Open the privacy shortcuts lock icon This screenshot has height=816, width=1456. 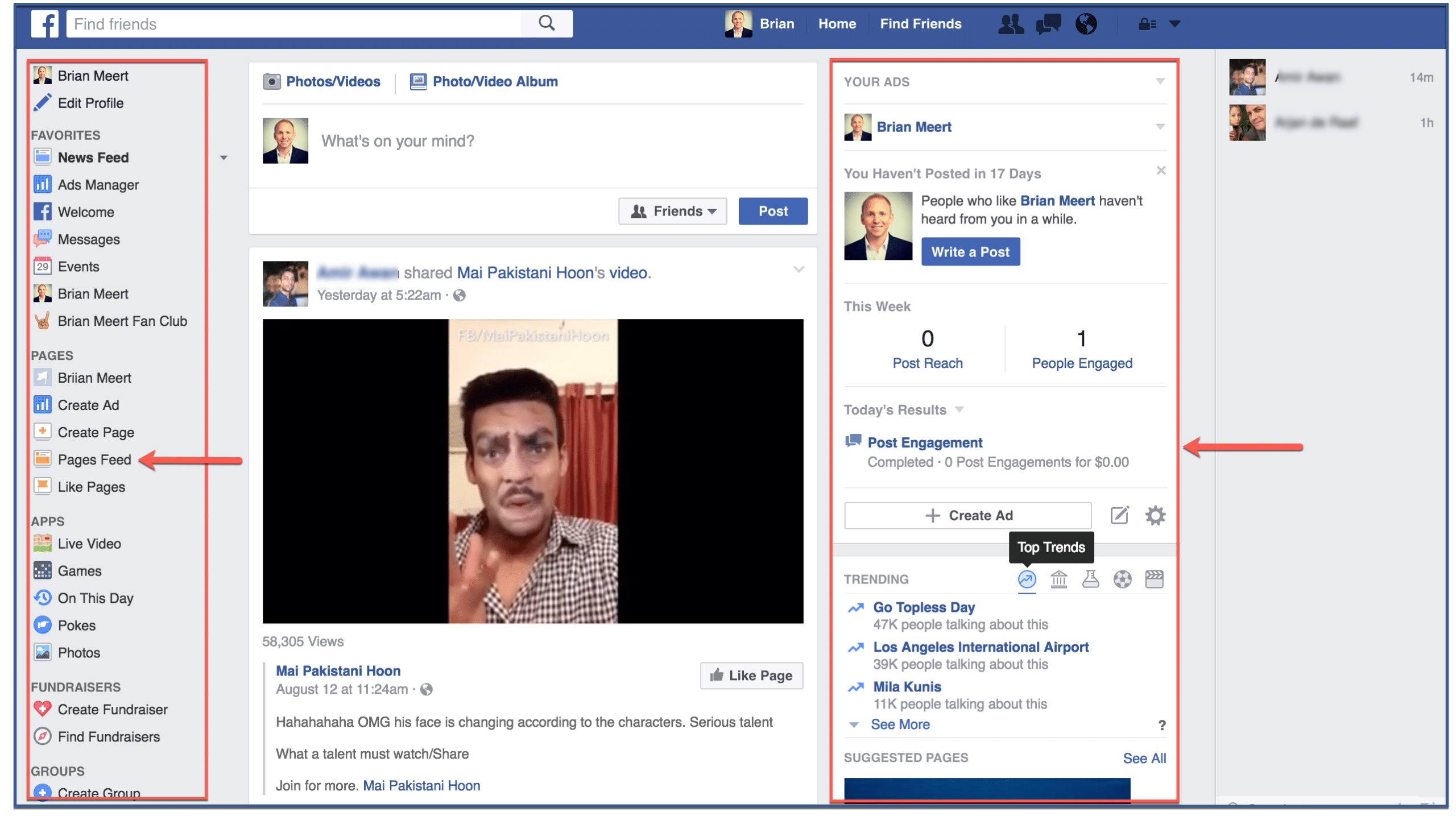coord(1147,24)
